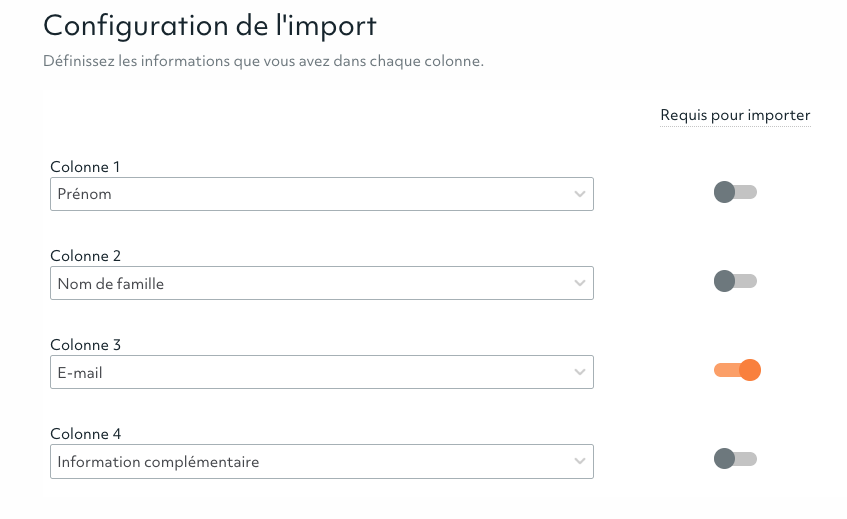Click the 'Colonne 1' field label

pyautogui.click(x=85, y=167)
